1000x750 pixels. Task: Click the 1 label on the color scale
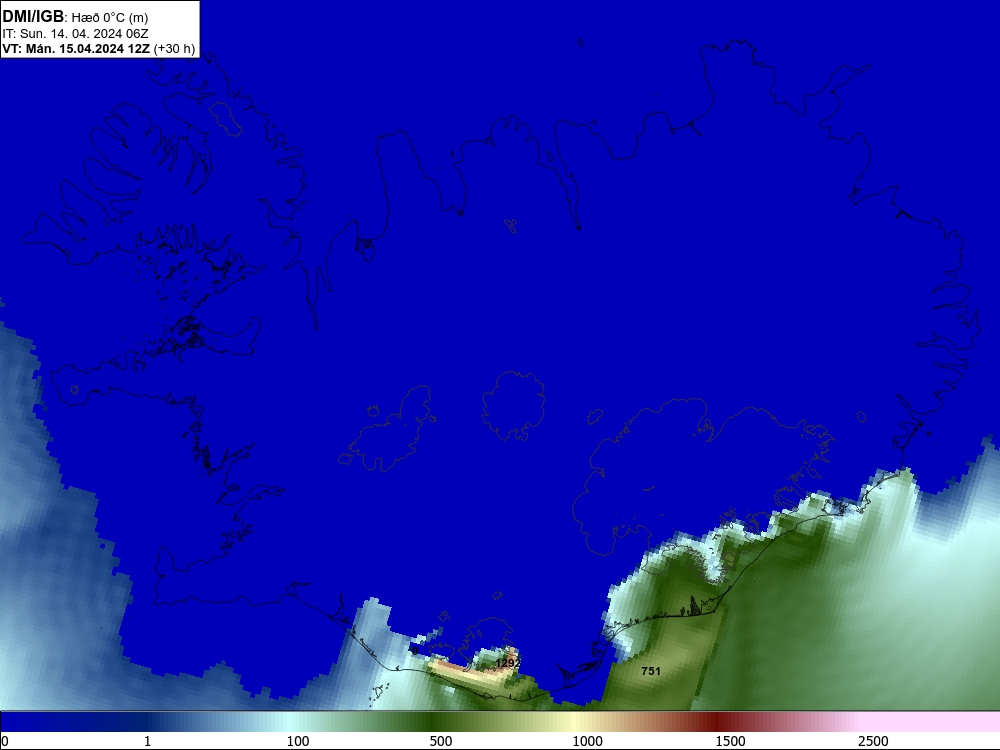click(x=147, y=741)
